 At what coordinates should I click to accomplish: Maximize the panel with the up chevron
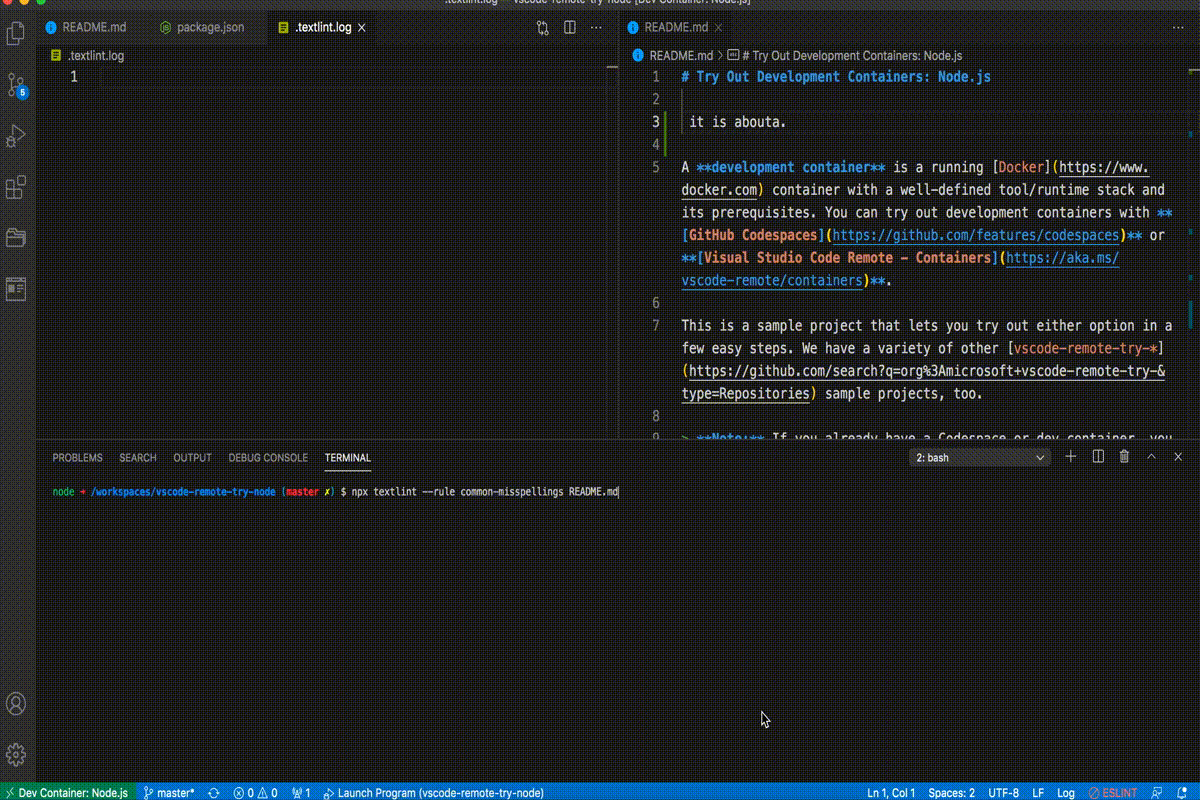point(1151,457)
